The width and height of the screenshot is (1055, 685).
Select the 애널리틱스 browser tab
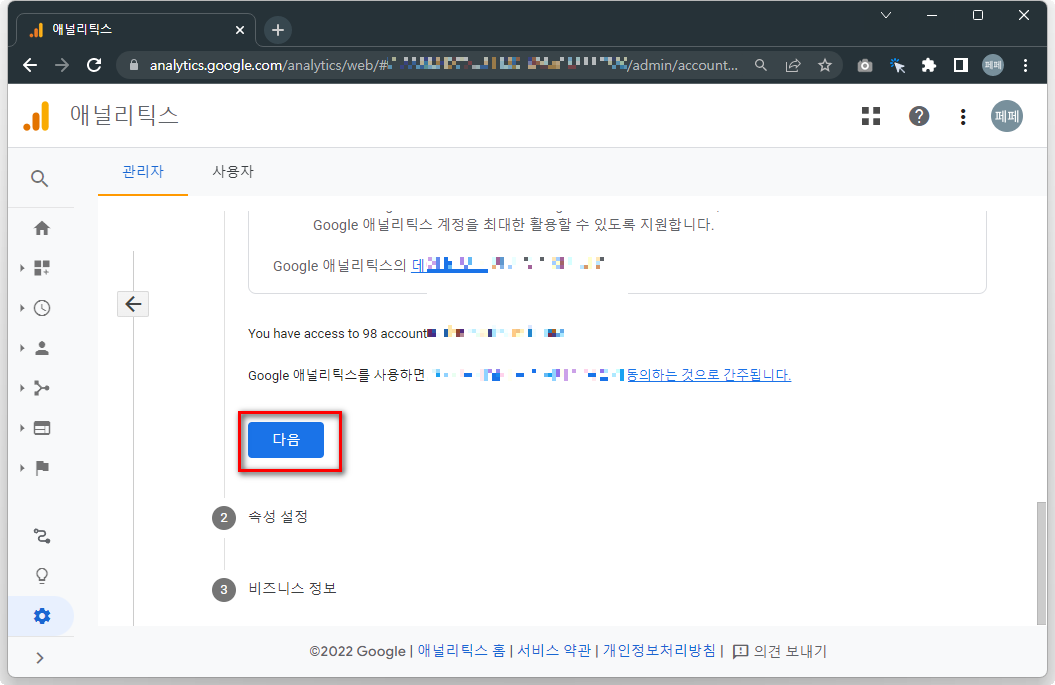tap(135, 30)
